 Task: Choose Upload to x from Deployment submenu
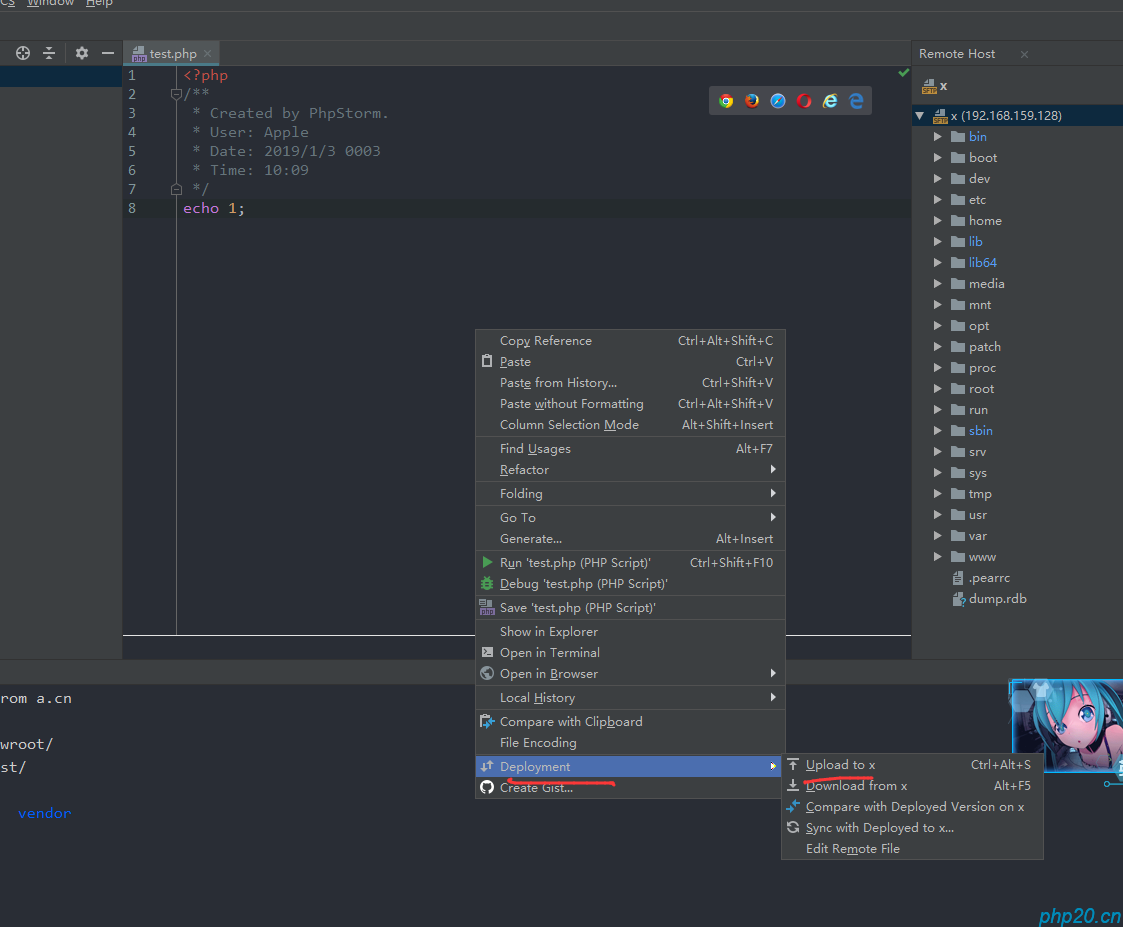[840, 765]
